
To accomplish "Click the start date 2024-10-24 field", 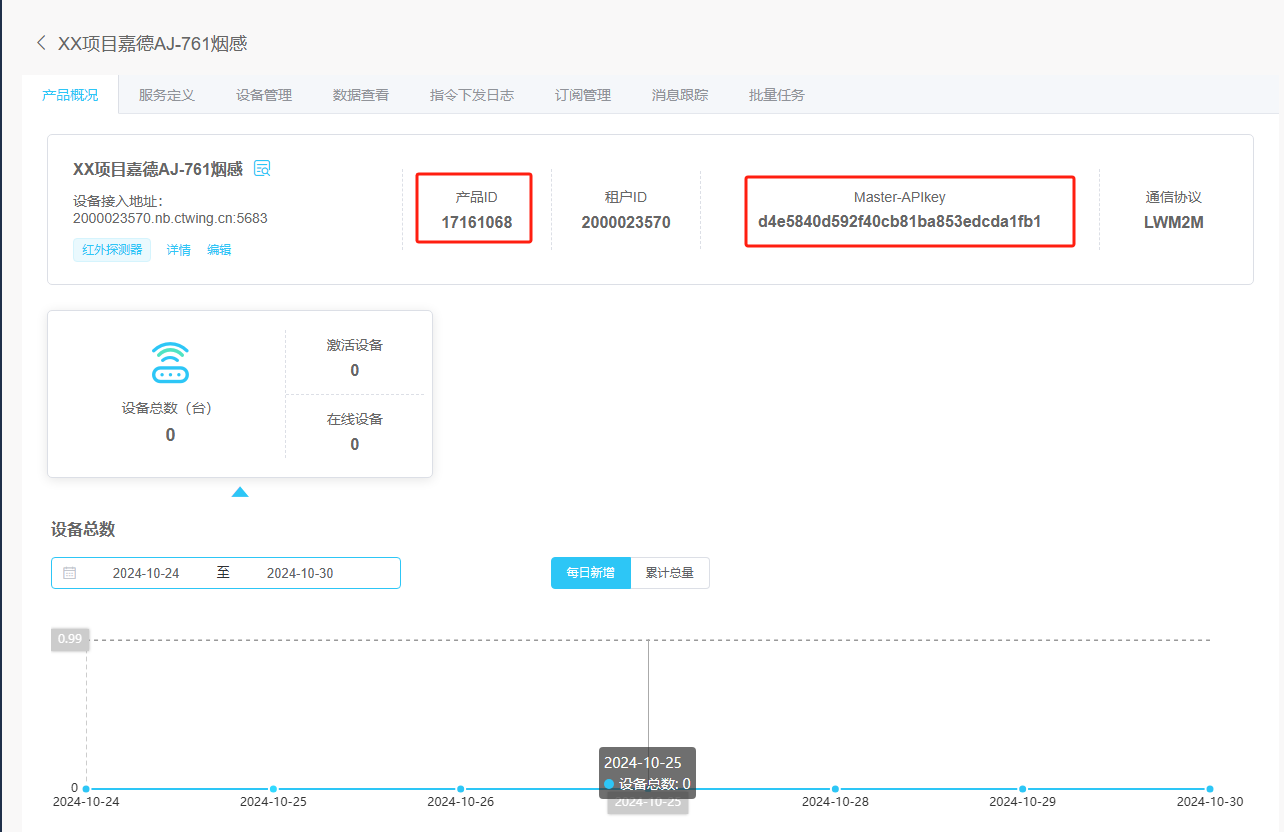I will 146,573.
